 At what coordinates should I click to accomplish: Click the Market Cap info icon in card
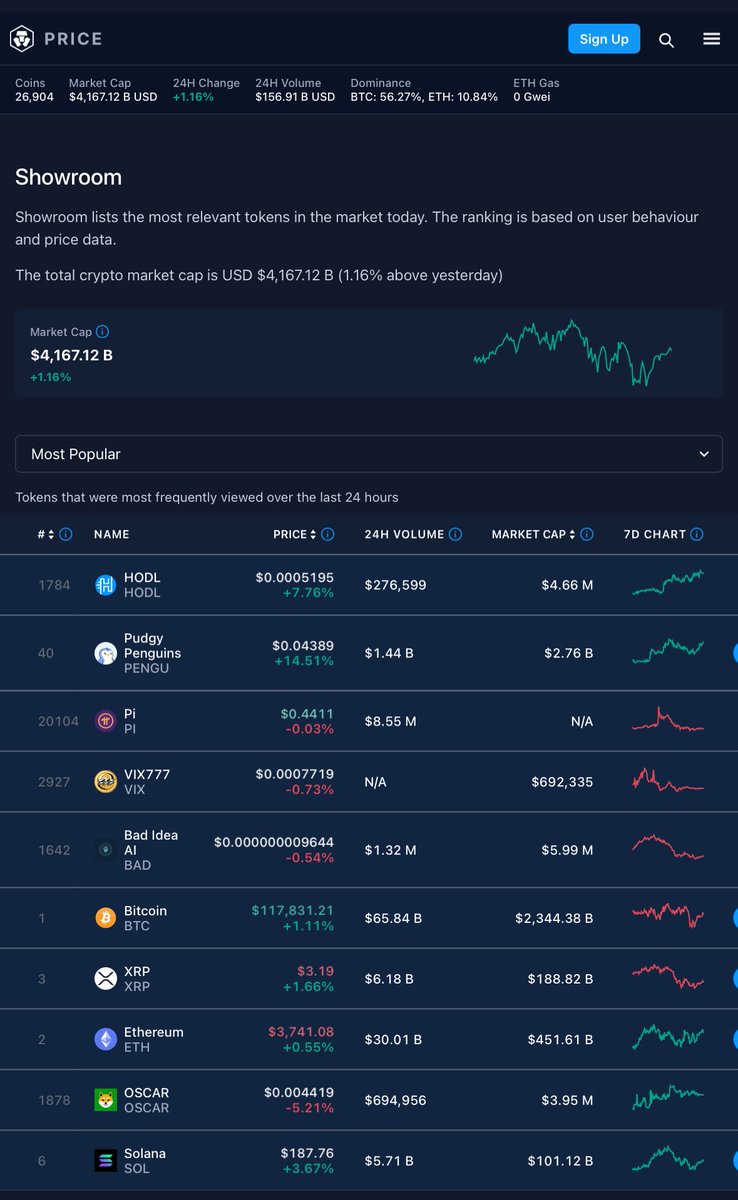tap(103, 332)
